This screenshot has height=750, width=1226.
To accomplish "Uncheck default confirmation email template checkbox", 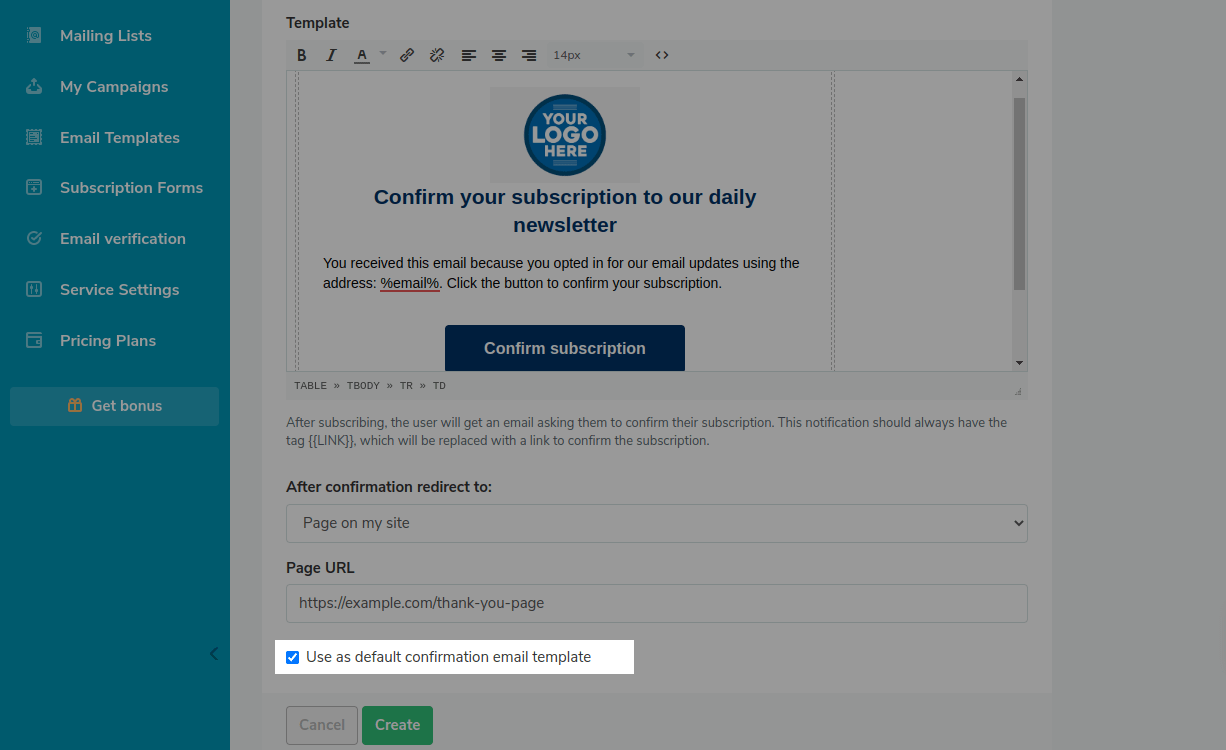I will [x=293, y=657].
